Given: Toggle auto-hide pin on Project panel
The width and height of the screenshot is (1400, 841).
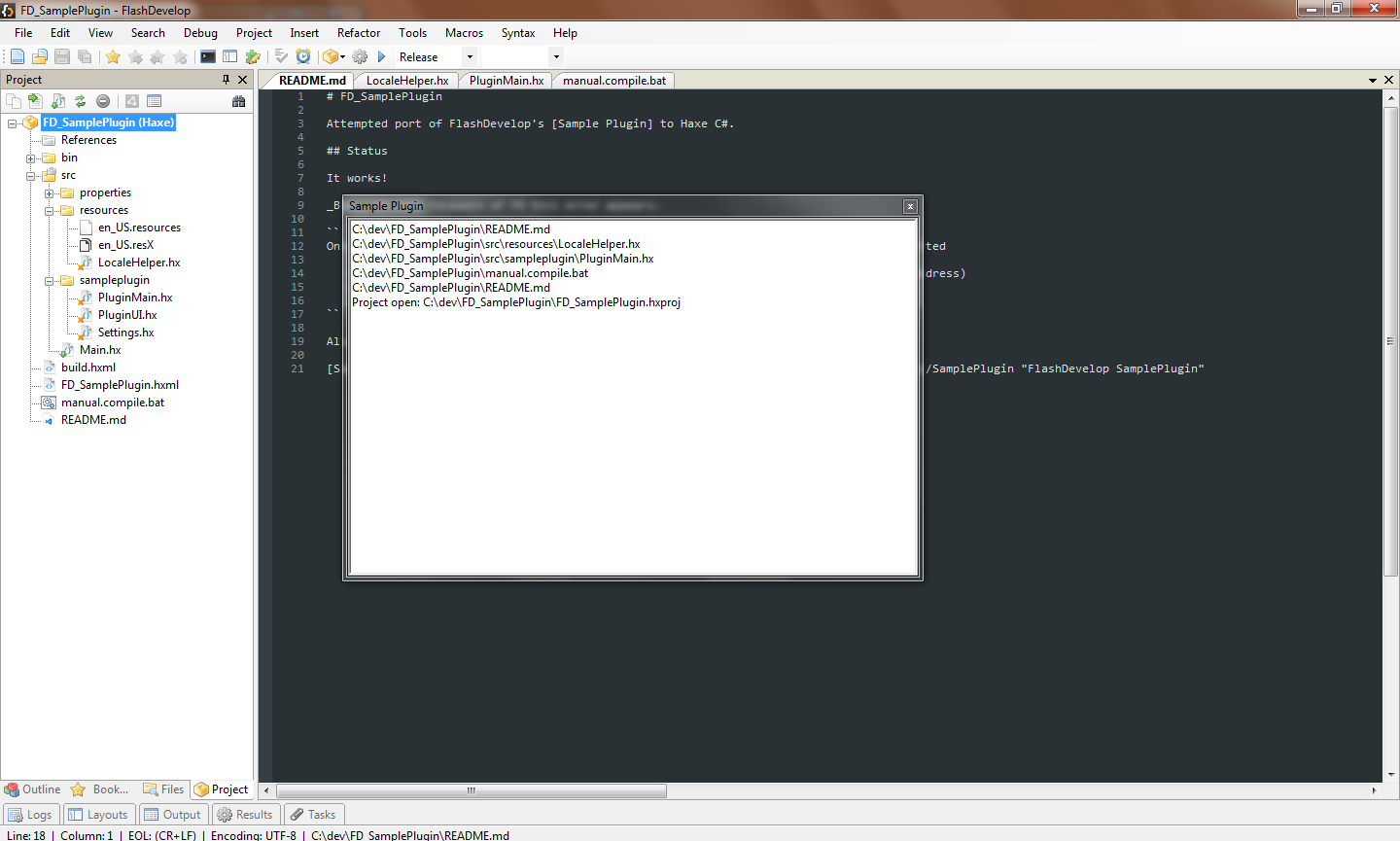Looking at the screenshot, I should pyautogui.click(x=227, y=79).
